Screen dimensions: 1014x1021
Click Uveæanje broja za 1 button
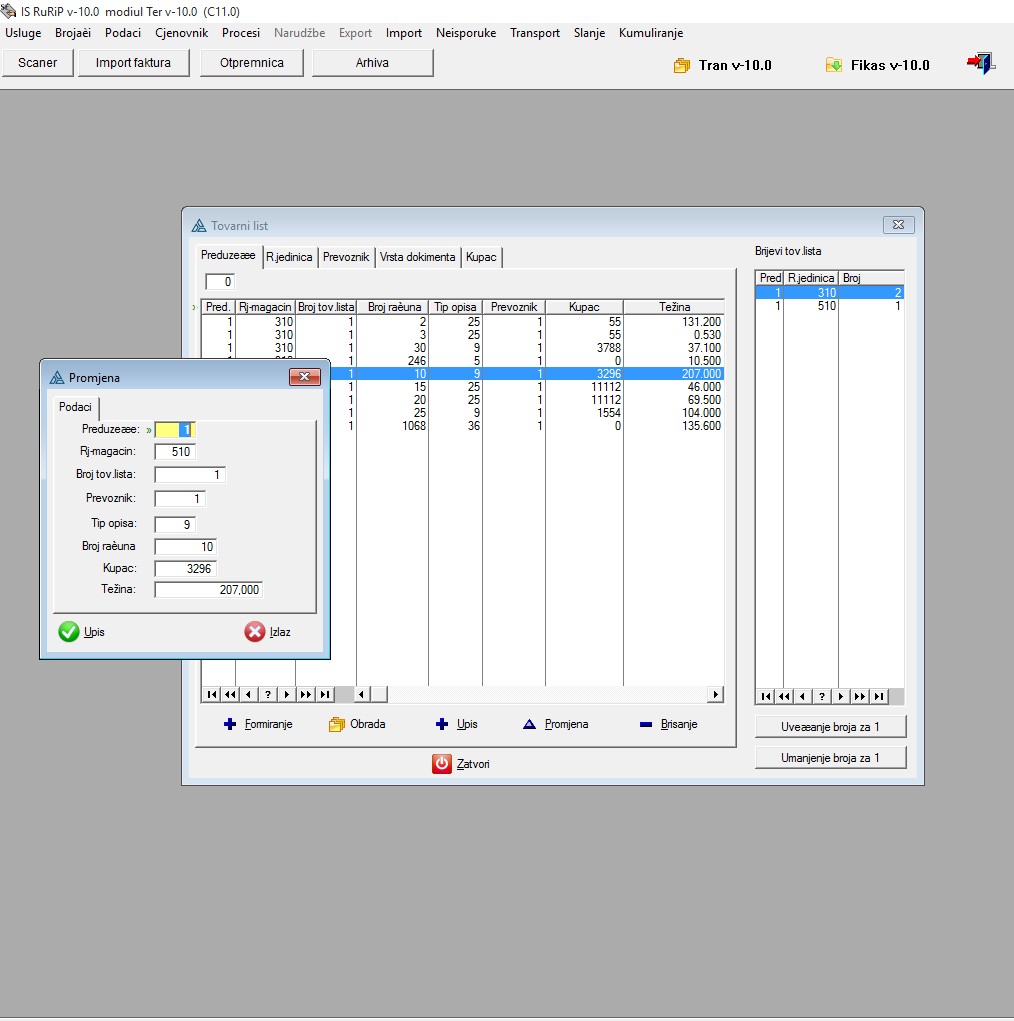[830, 727]
